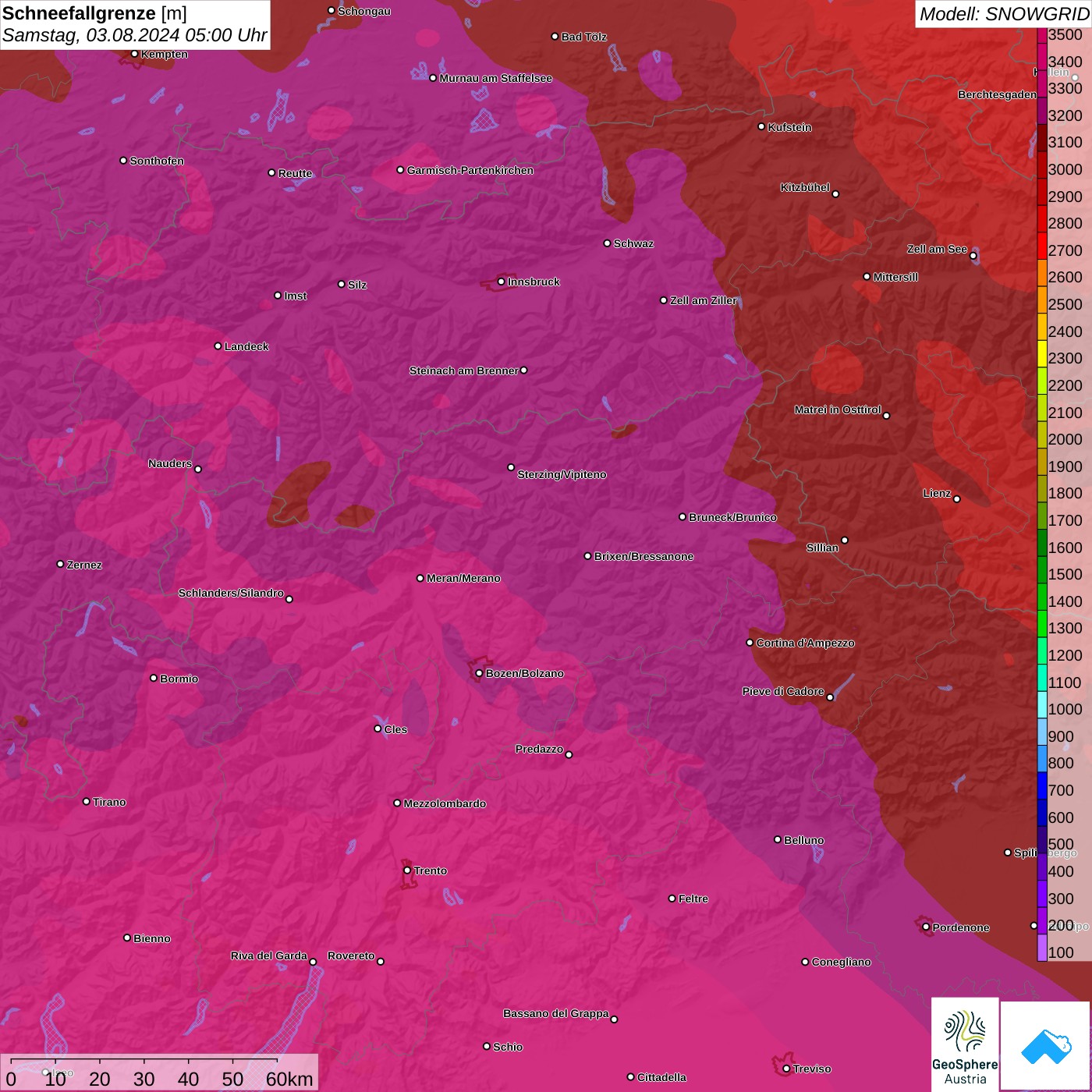Click the Sonthofen label
The image size is (1092, 1092).
(157, 161)
